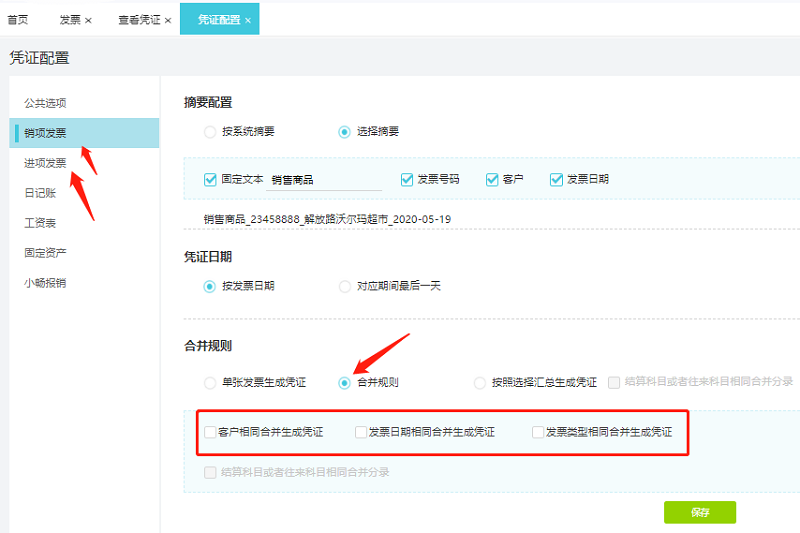Edit the 销售商品 fixed text field
The width and height of the screenshot is (800, 533).
[324, 180]
